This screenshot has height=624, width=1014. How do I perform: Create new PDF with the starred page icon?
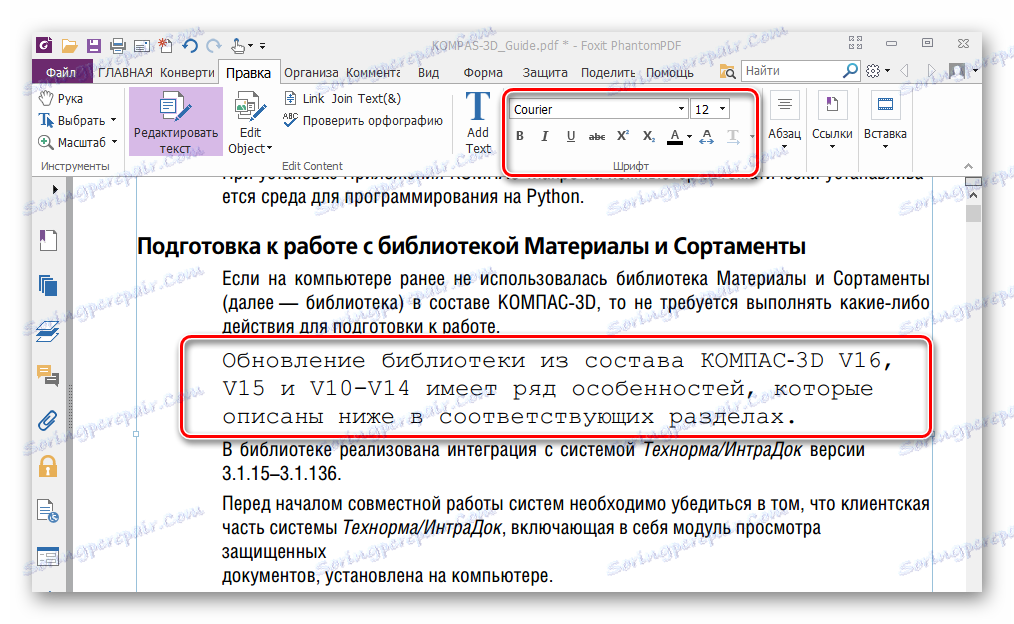[166, 45]
